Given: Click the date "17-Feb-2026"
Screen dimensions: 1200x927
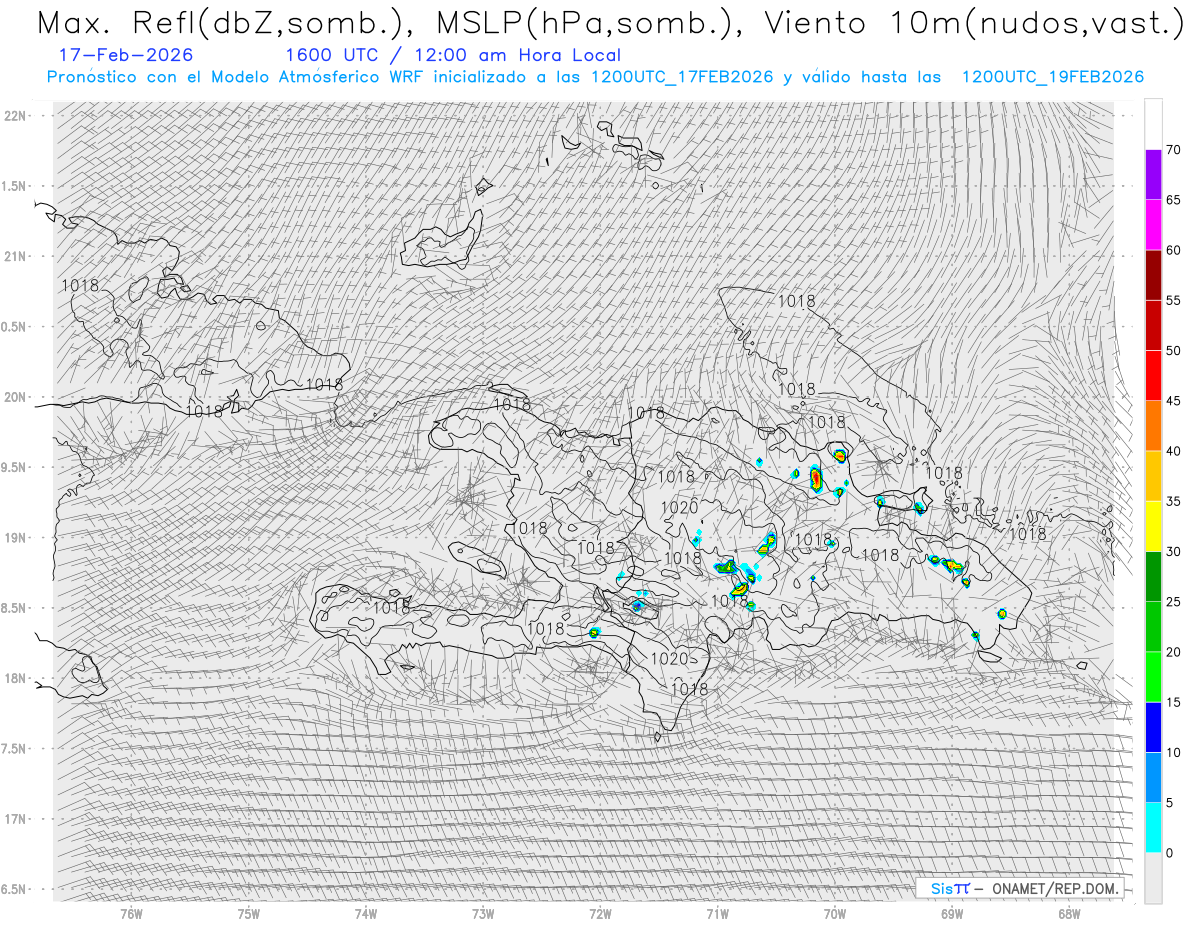Looking at the screenshot, I should pyautogui.click(x=126, y=55).
